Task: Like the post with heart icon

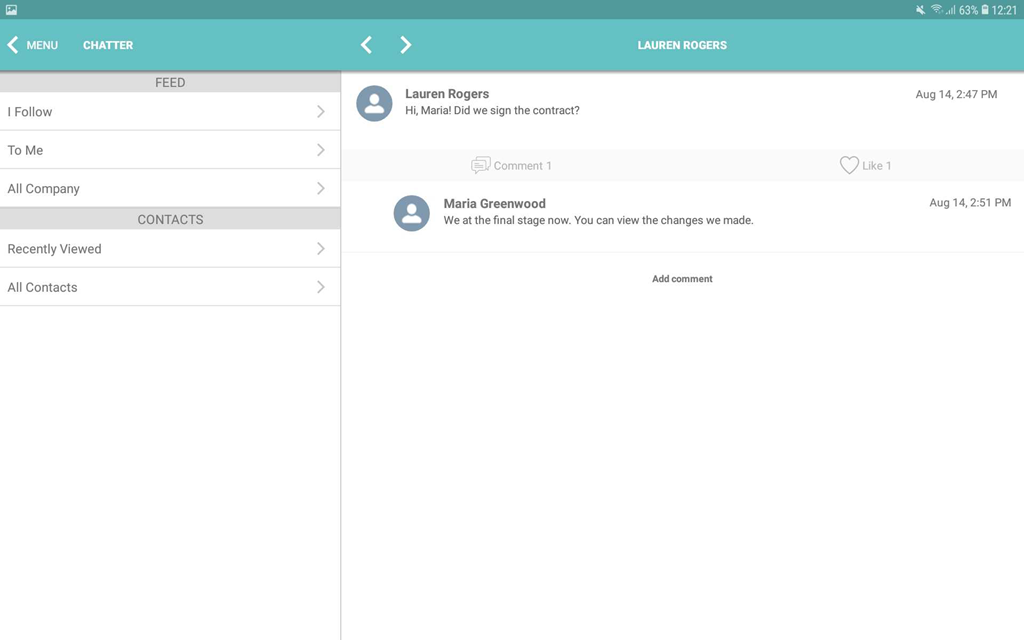Action: click(x=848, y=165)
